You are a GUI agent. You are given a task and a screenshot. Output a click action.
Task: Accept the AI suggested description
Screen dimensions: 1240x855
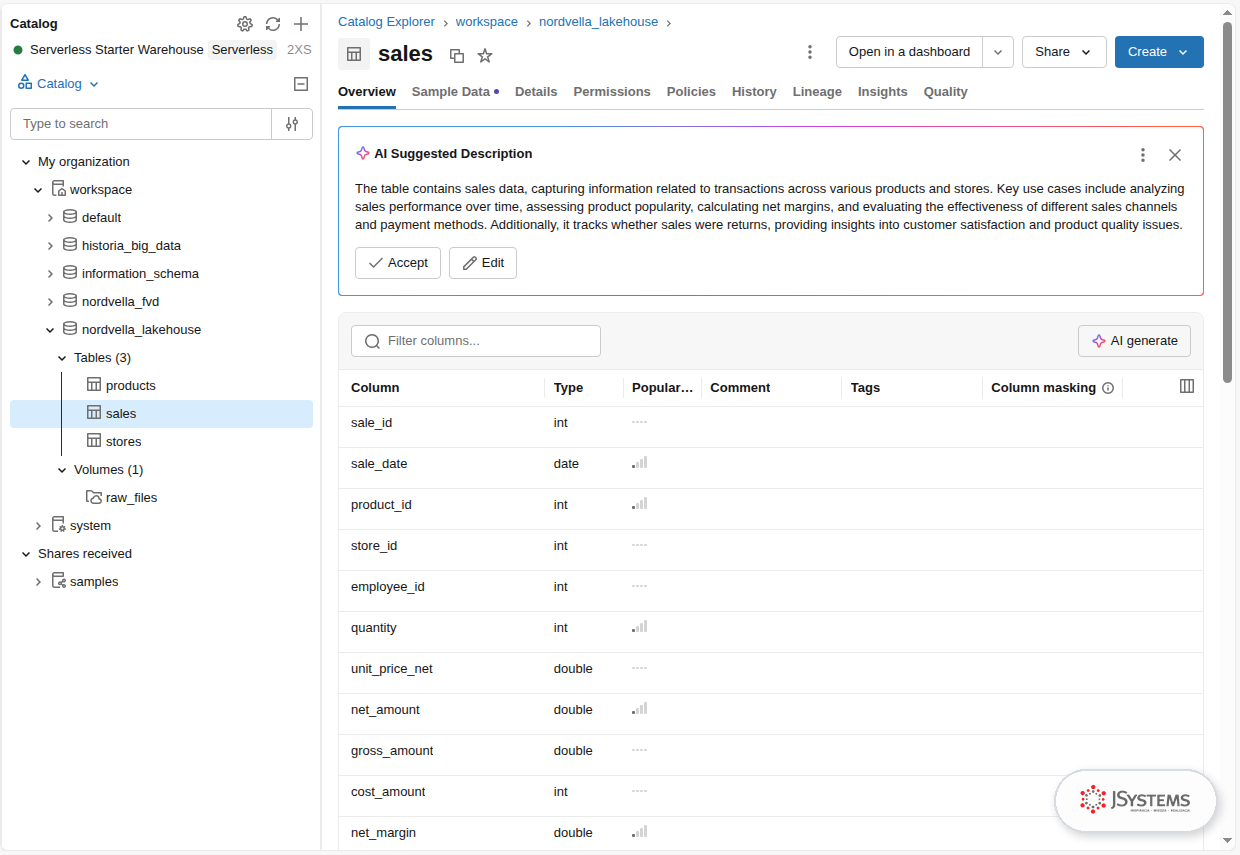pos(398,263)
